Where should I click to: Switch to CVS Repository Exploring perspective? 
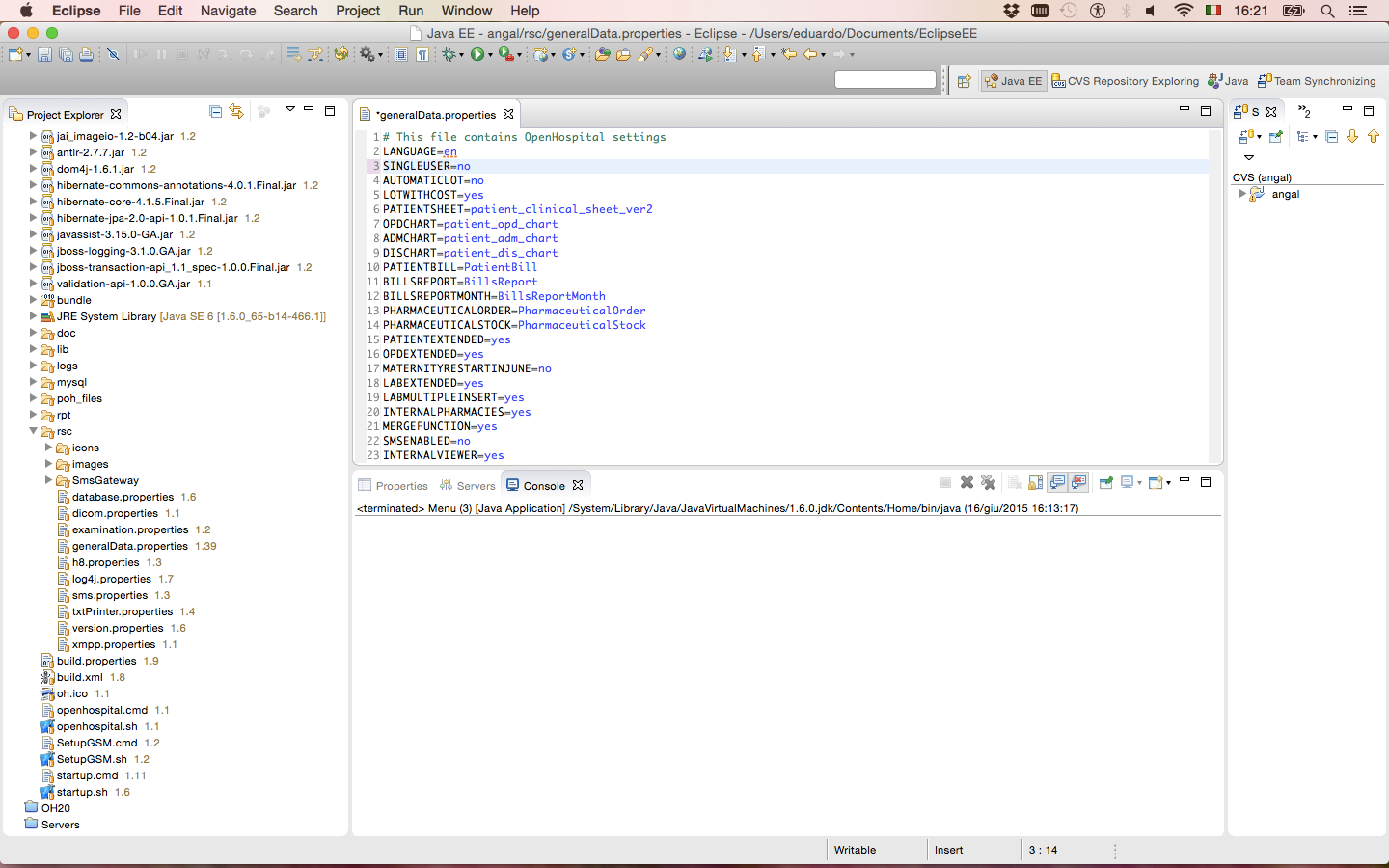pos(1125,81)
